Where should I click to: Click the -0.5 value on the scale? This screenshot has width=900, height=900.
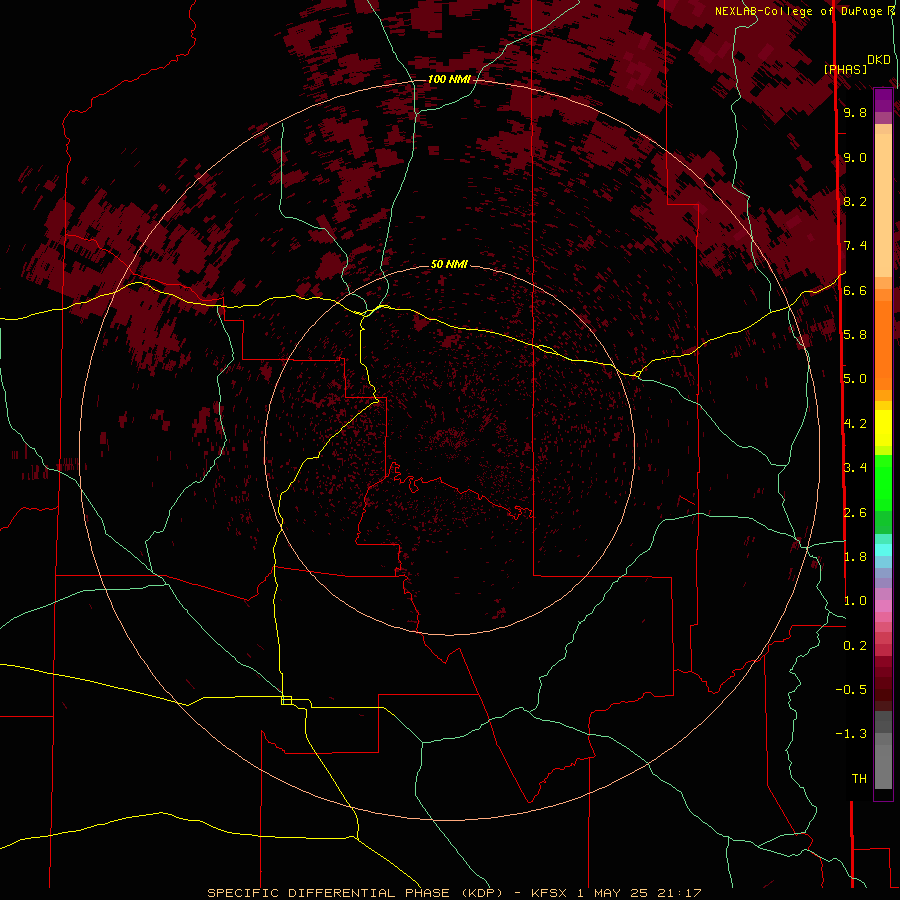coord(851,689)
